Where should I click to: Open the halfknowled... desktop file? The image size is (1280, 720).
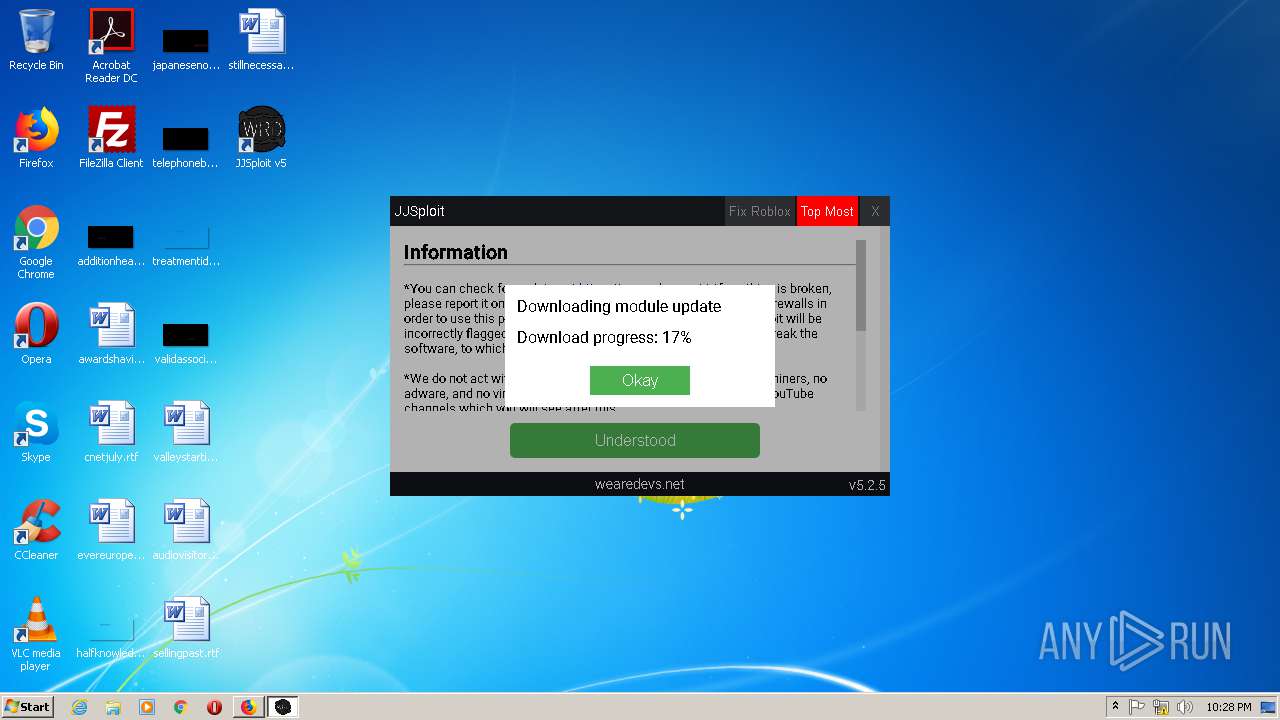(111, 638)
